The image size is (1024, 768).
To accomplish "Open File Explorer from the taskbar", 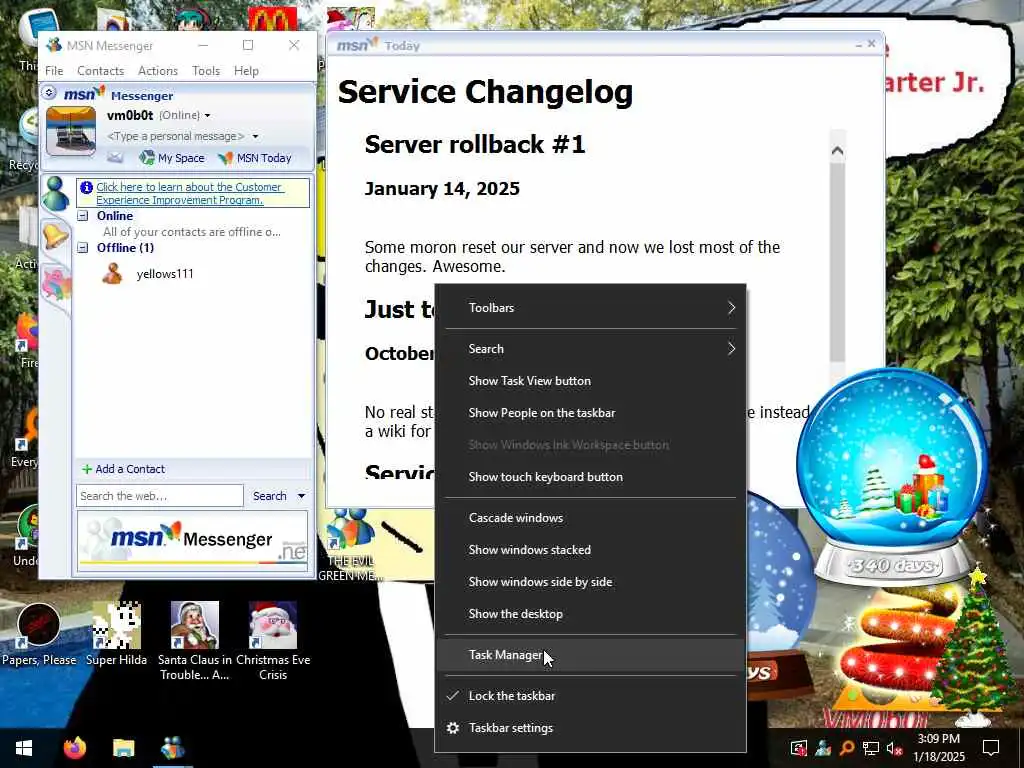I will [x=123, y=748].
